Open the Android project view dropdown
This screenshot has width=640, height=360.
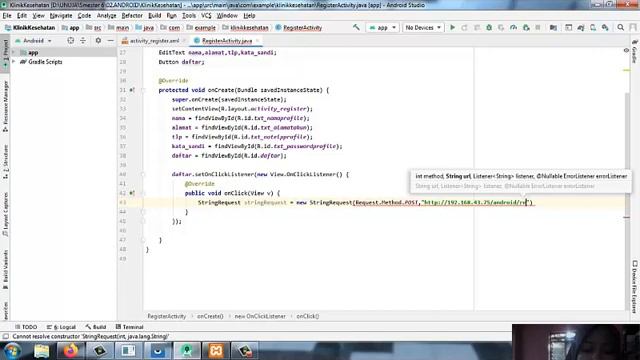(x=33, y=41)
